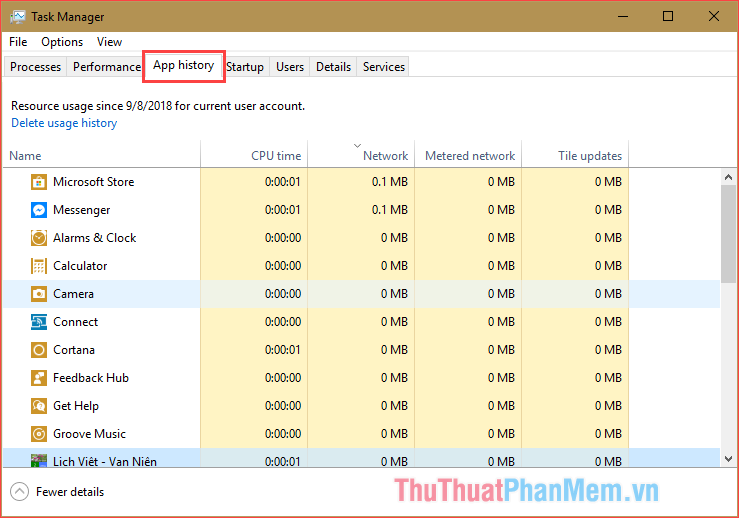Click the Alarms & Clock icon
Image resolution: width=739 pixels, height=518 pixels.
[x=39, y=238]
